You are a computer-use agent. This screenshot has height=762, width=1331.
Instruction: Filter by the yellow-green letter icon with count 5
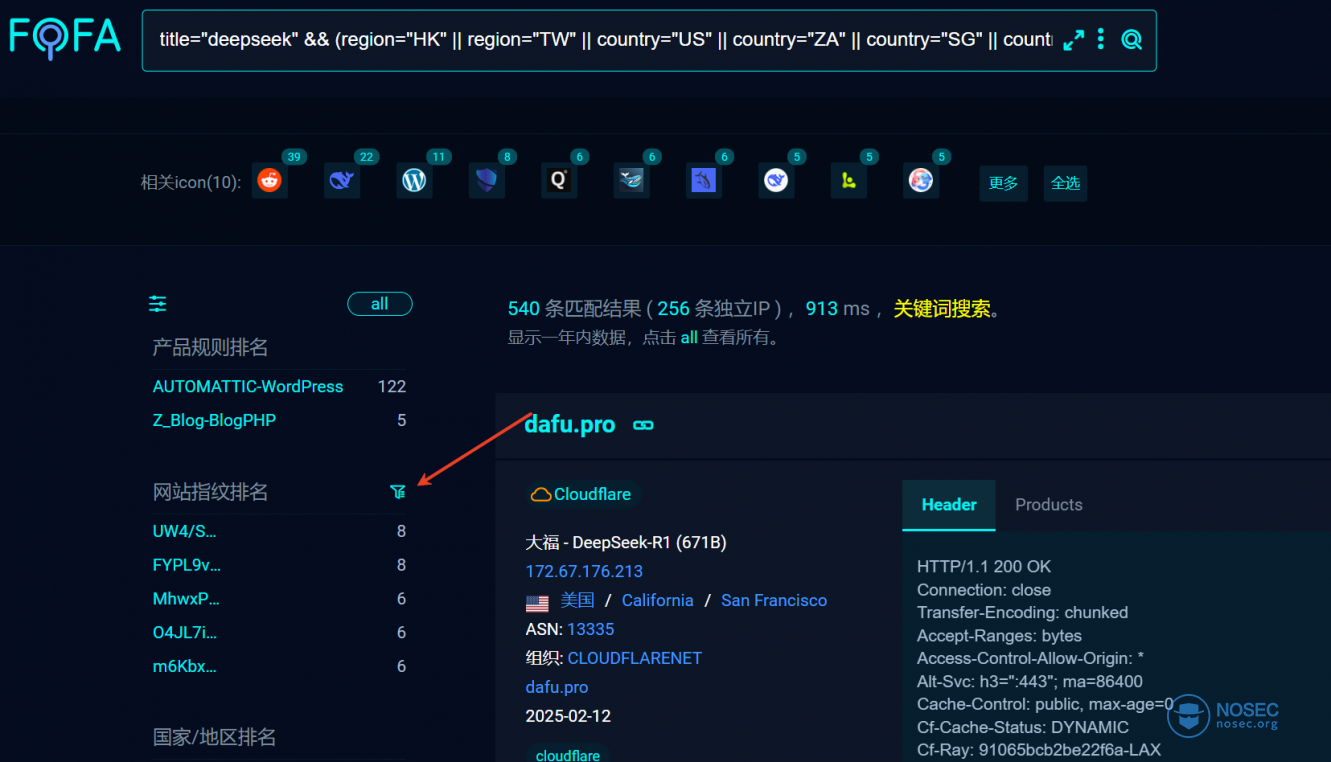(848, 180)
